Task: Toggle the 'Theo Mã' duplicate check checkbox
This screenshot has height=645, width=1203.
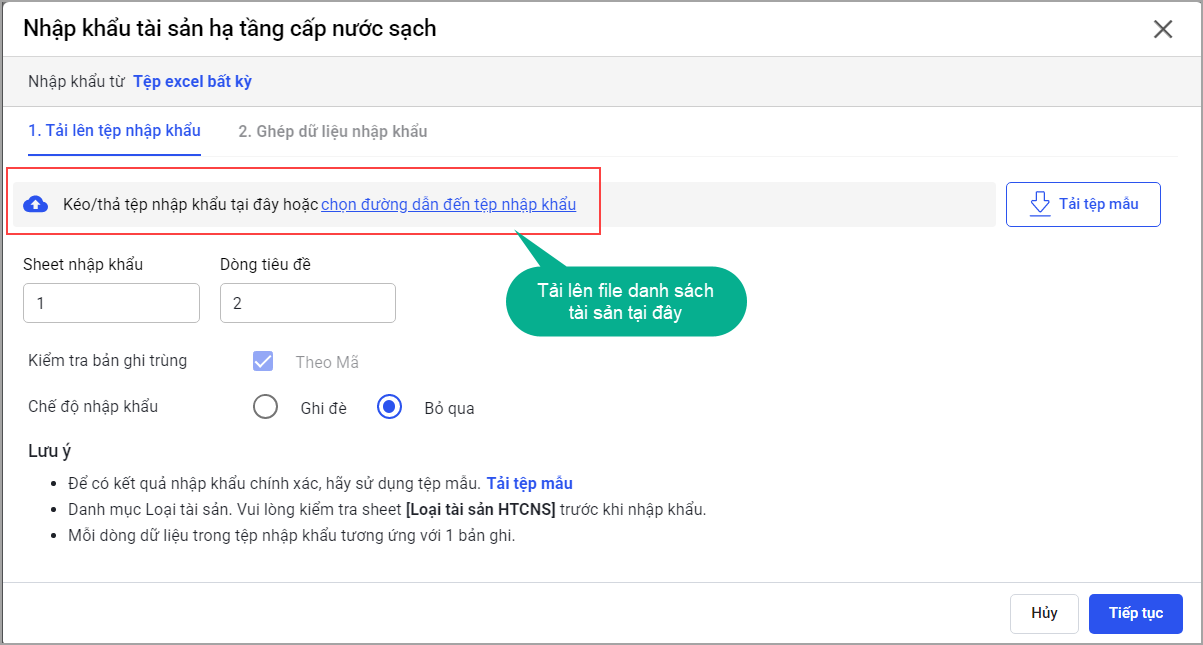Action: (x=264, y=362)
